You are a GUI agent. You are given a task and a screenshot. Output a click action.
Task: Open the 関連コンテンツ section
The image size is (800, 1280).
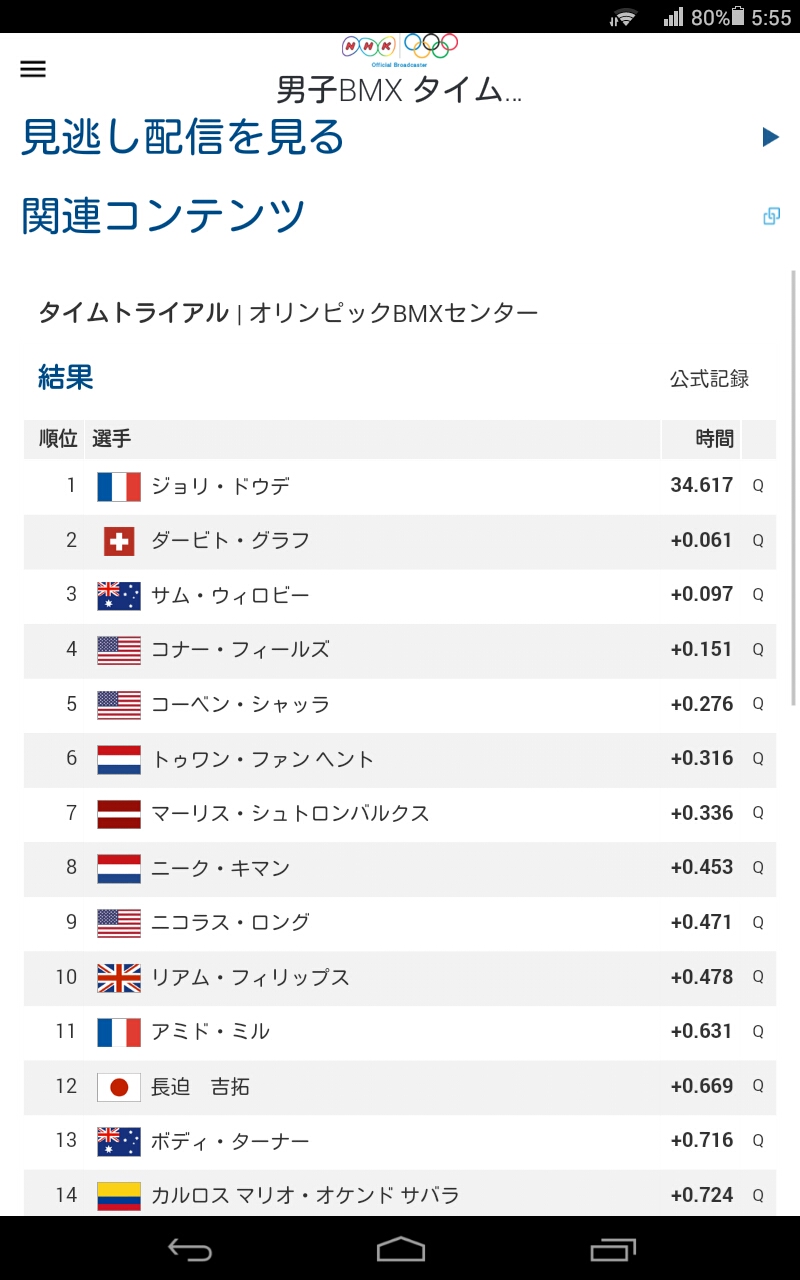click(164, 216)
